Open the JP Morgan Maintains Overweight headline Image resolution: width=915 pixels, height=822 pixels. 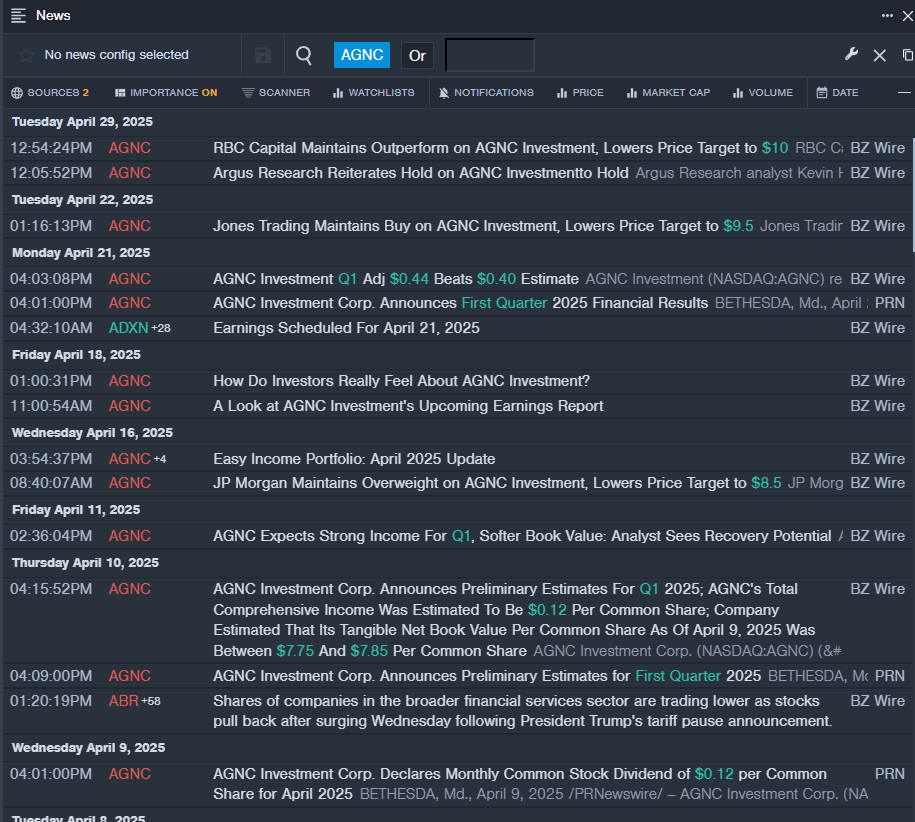(x=497, y=484)
